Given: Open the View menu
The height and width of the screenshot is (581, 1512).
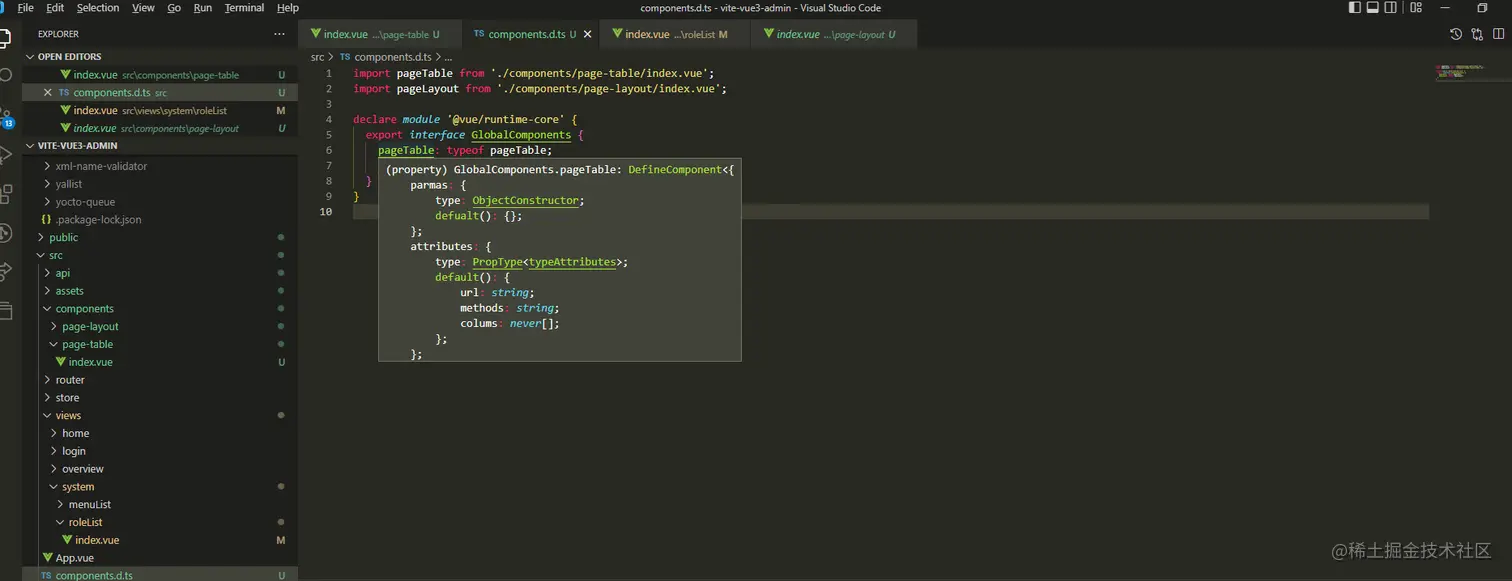Looking at the screenshot, I should (x=143, y=8).
